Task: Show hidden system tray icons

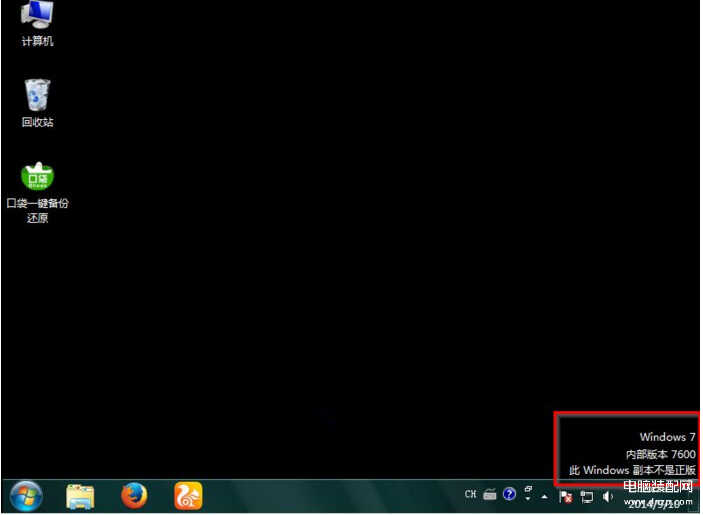Action: point(545,496)
